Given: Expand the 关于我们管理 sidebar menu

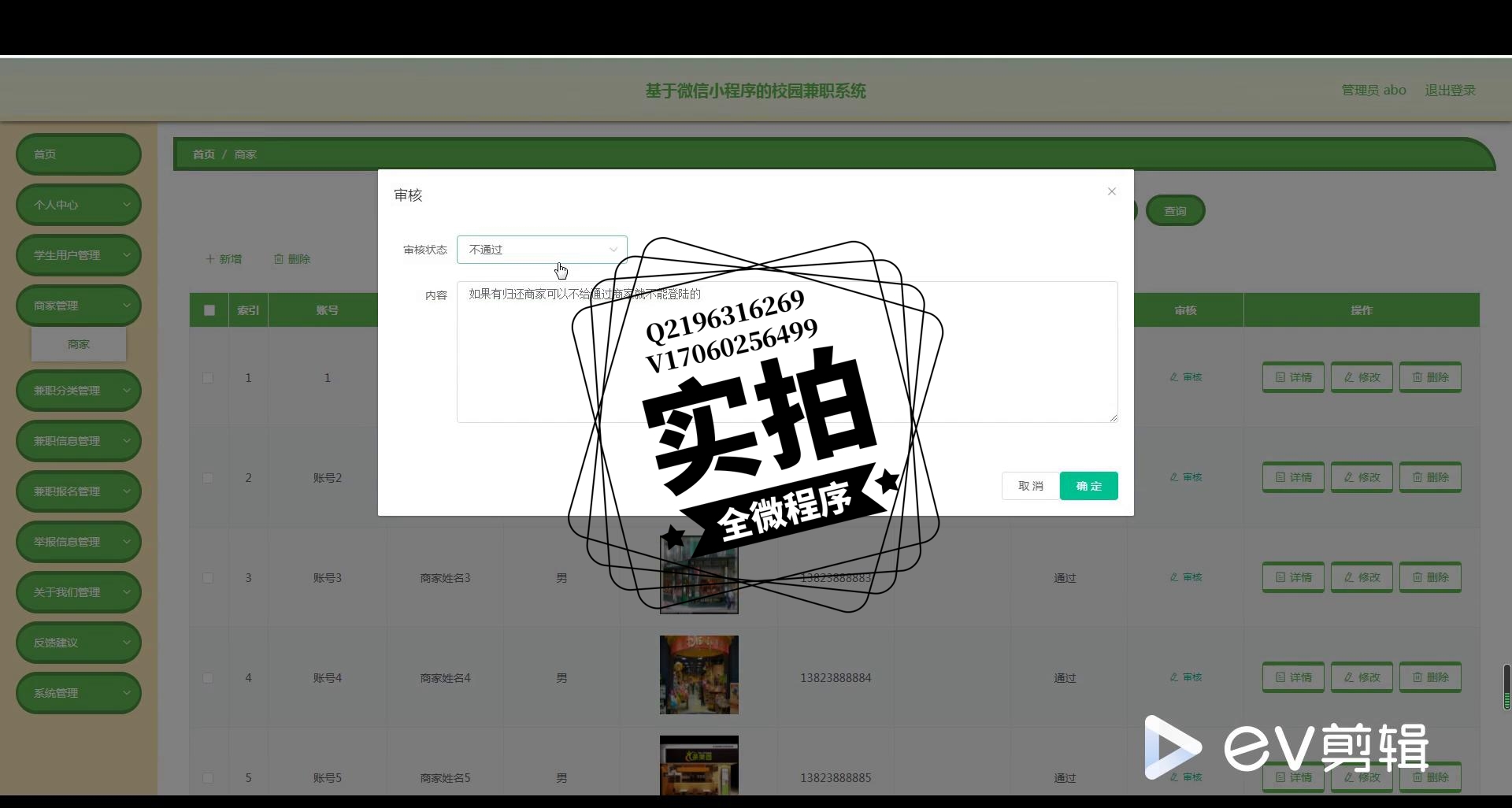Looking at the screenshot, I should [x=79, y=592].
